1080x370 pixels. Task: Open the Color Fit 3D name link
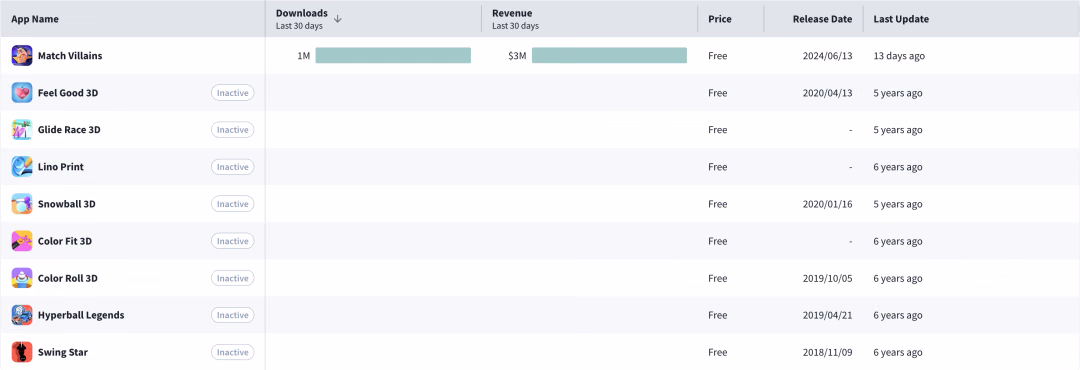65,241
